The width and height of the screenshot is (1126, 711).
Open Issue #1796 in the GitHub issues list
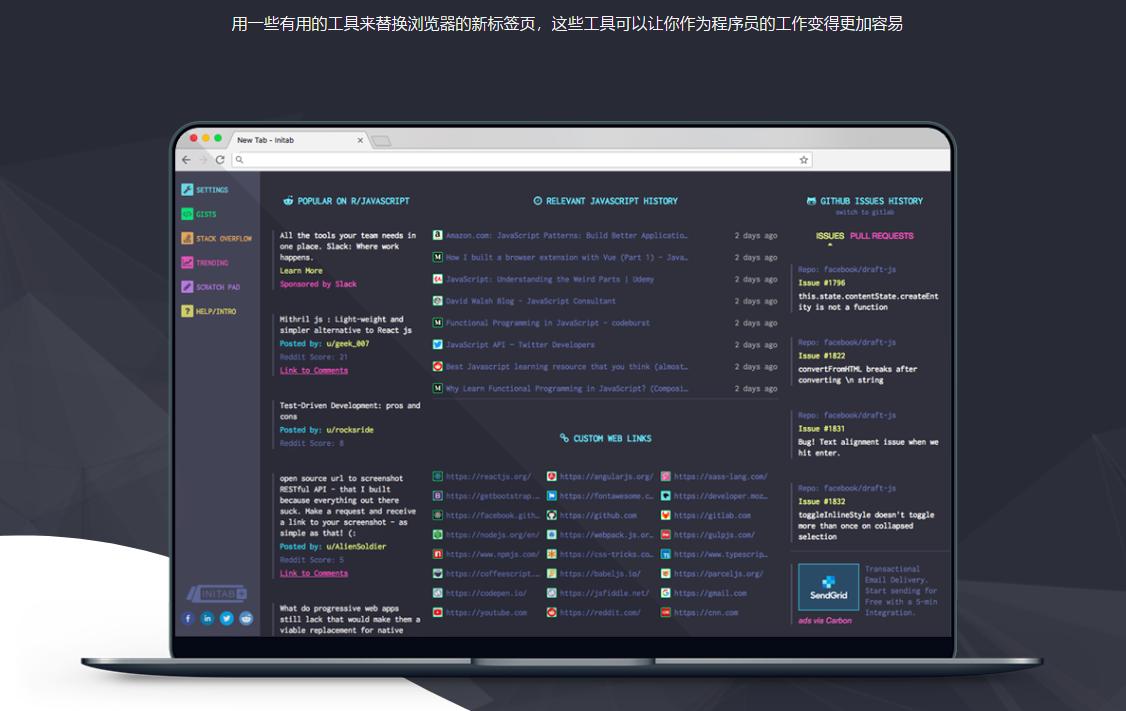pos(822,283)
